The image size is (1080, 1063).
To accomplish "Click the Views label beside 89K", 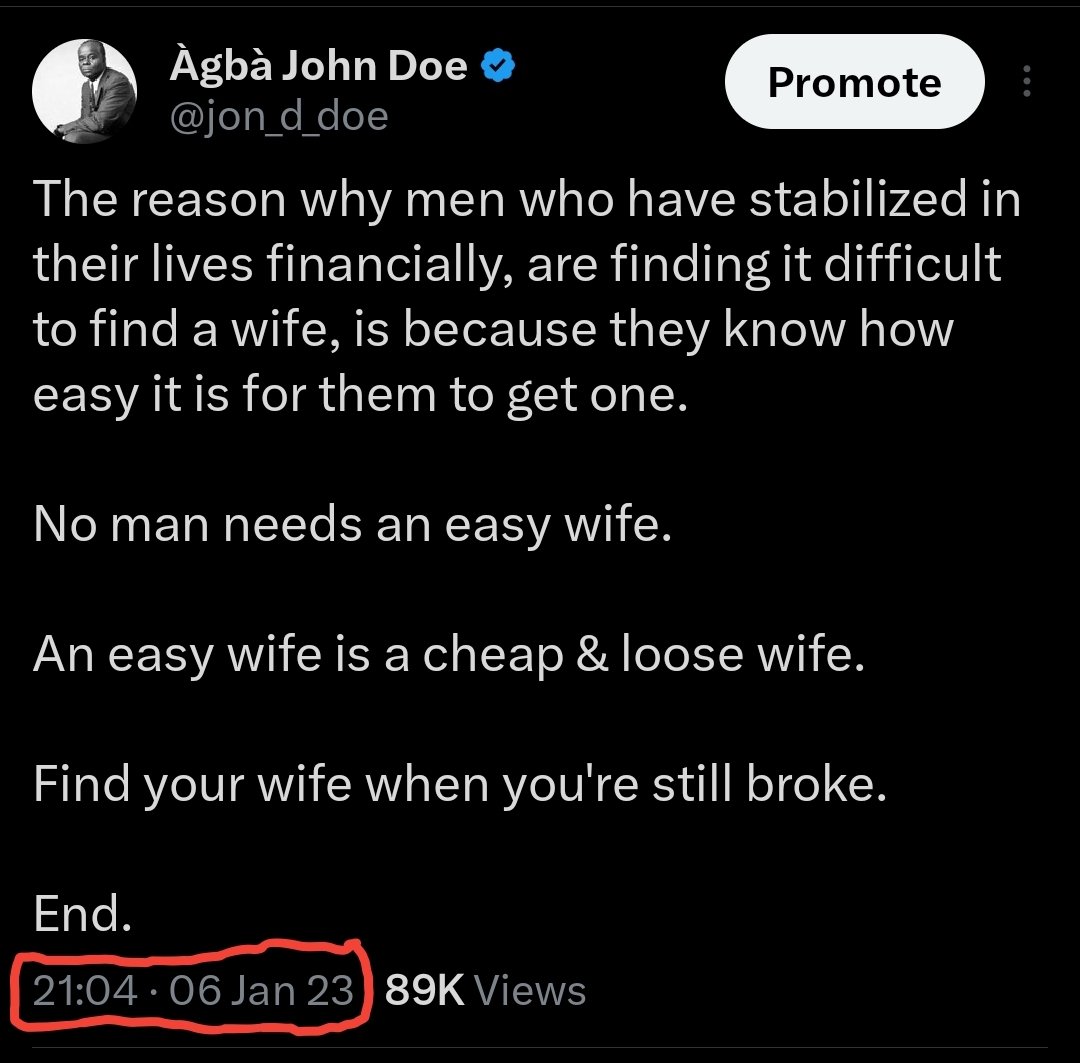I will pos(530,991).
